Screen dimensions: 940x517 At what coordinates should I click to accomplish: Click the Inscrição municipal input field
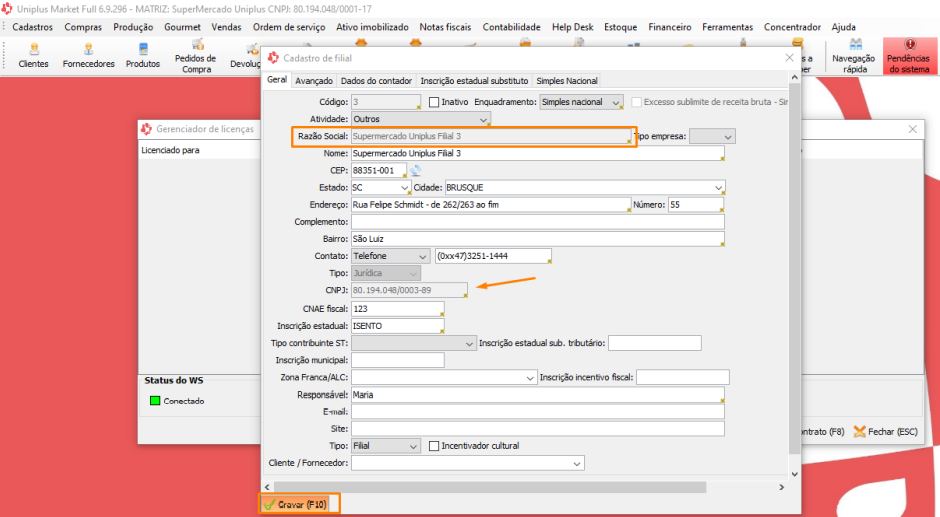[x=397, y=360]
